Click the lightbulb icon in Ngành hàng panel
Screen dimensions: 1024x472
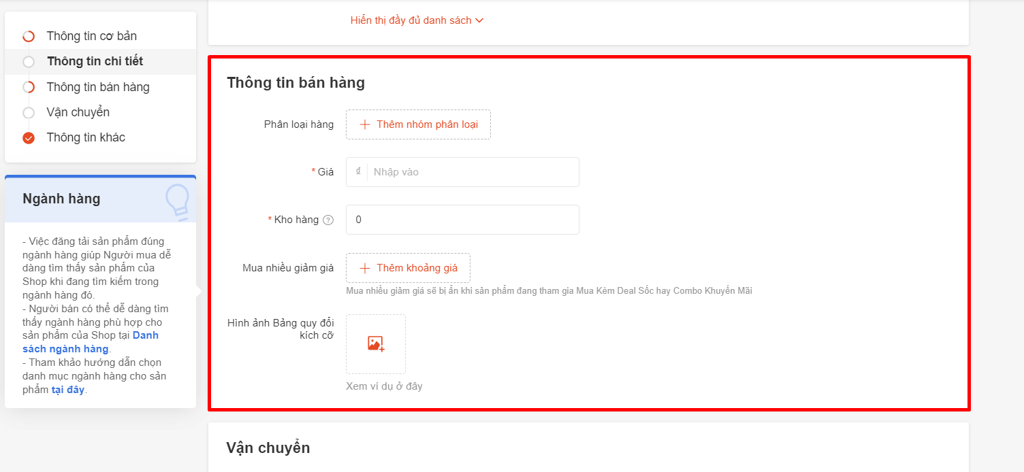pyautogui.click(x=178, y=200)
